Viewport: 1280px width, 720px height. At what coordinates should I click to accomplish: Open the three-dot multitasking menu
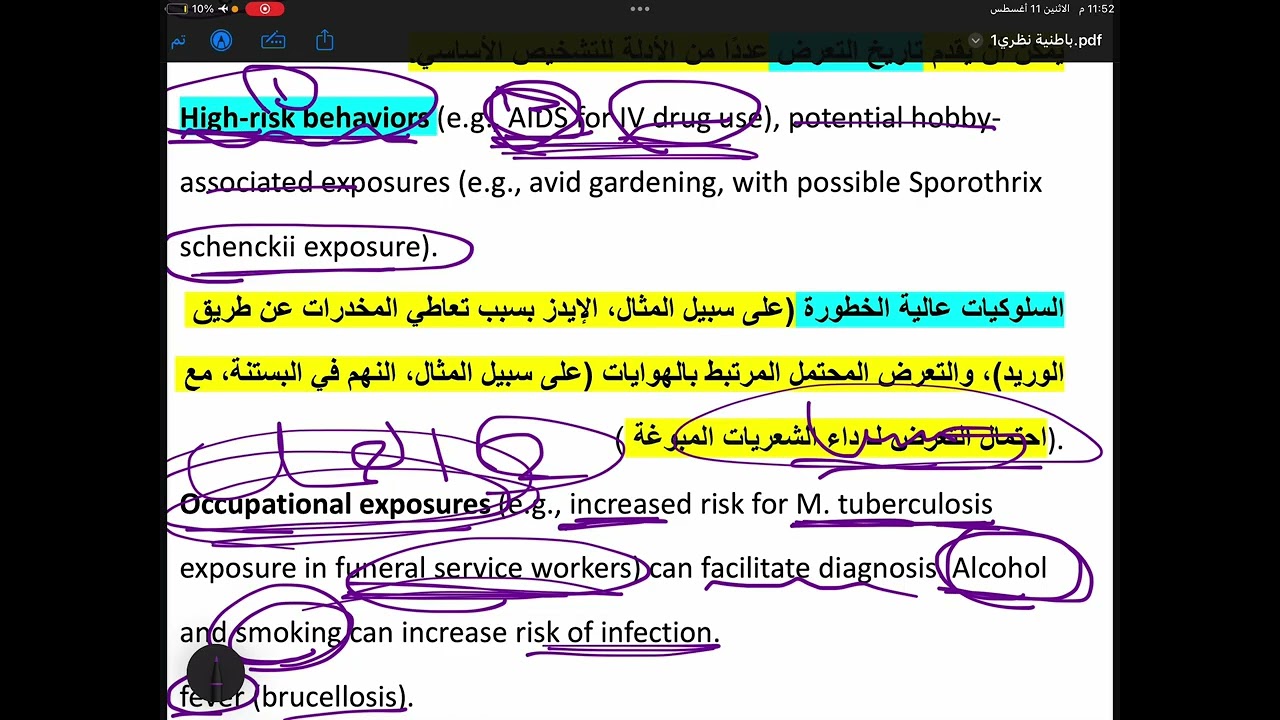[x=640, y=9]
